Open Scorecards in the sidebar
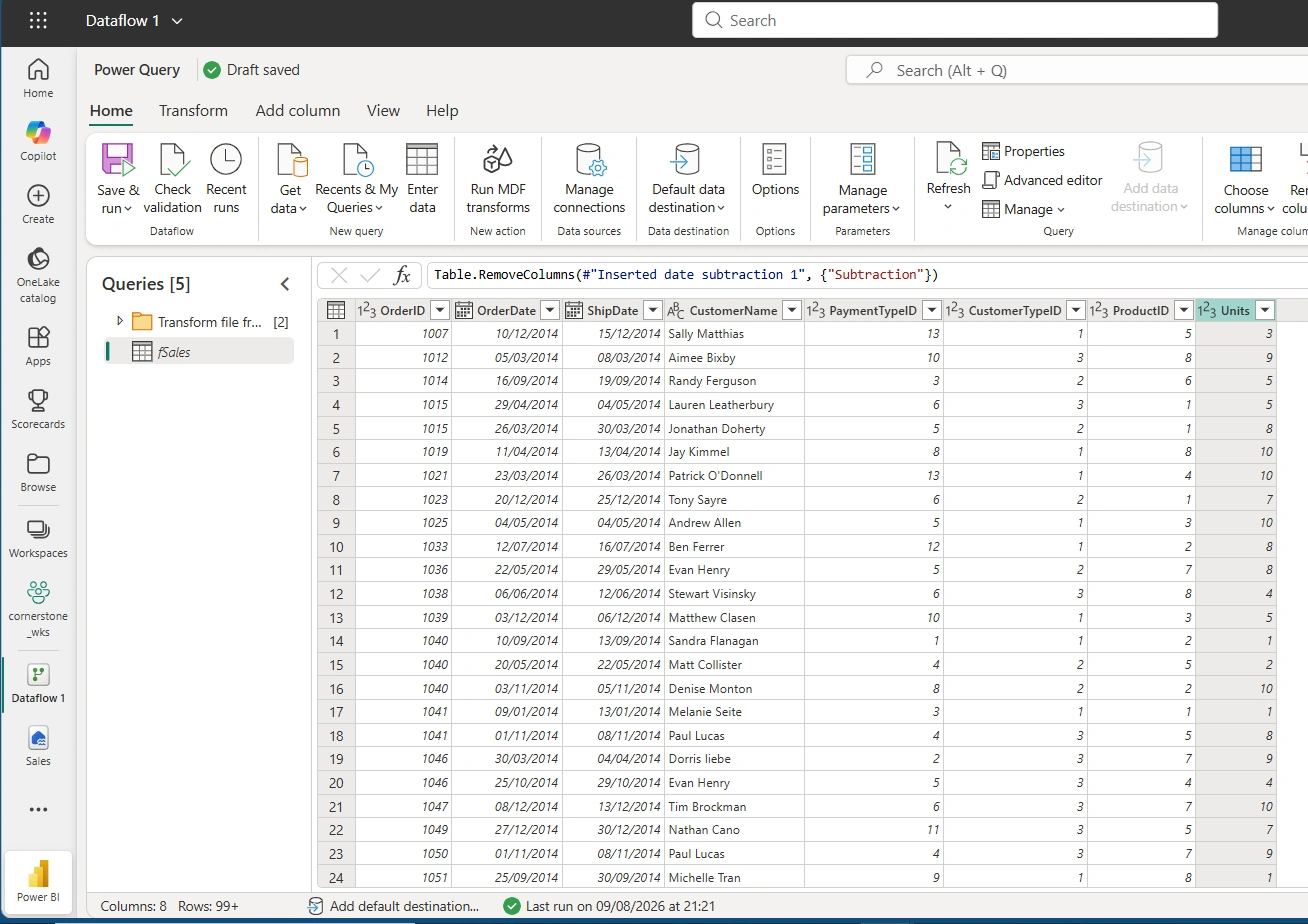The width and height of the screenshot is (1308, 924). (38, 409)
